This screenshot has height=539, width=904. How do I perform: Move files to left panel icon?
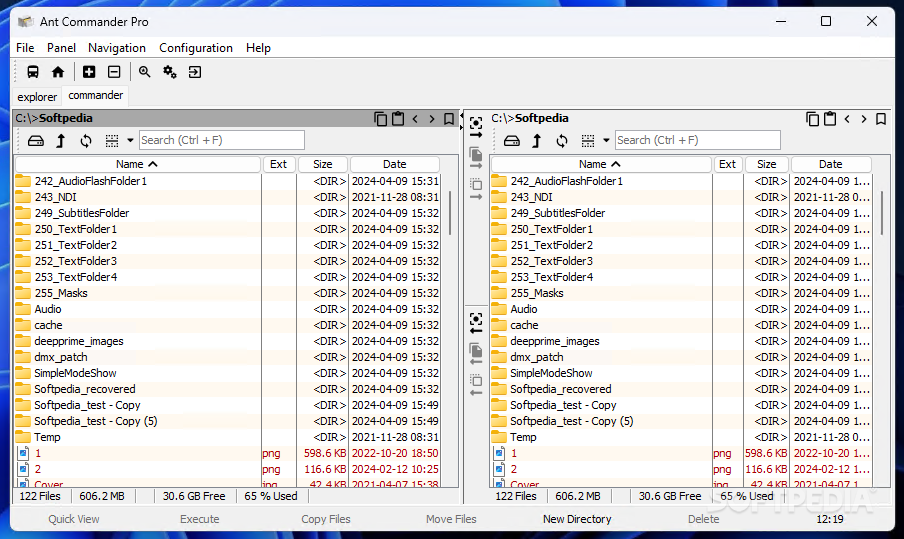click(476, 385)
